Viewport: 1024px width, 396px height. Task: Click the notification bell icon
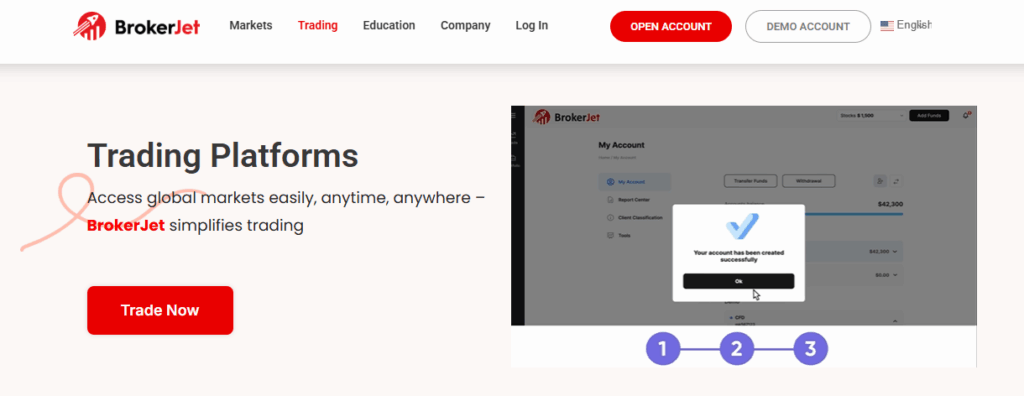coord(967,116)
